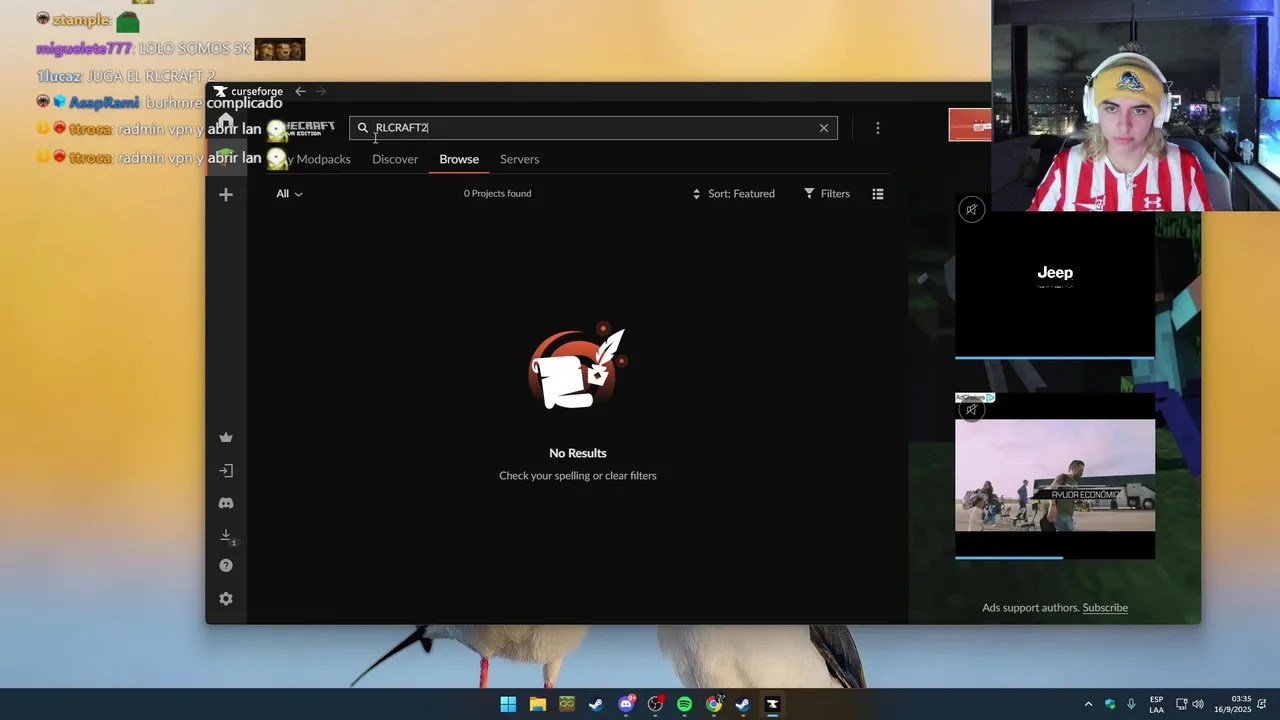
Task: Open the Jeep advertisement video
Action: (1055, 275)
